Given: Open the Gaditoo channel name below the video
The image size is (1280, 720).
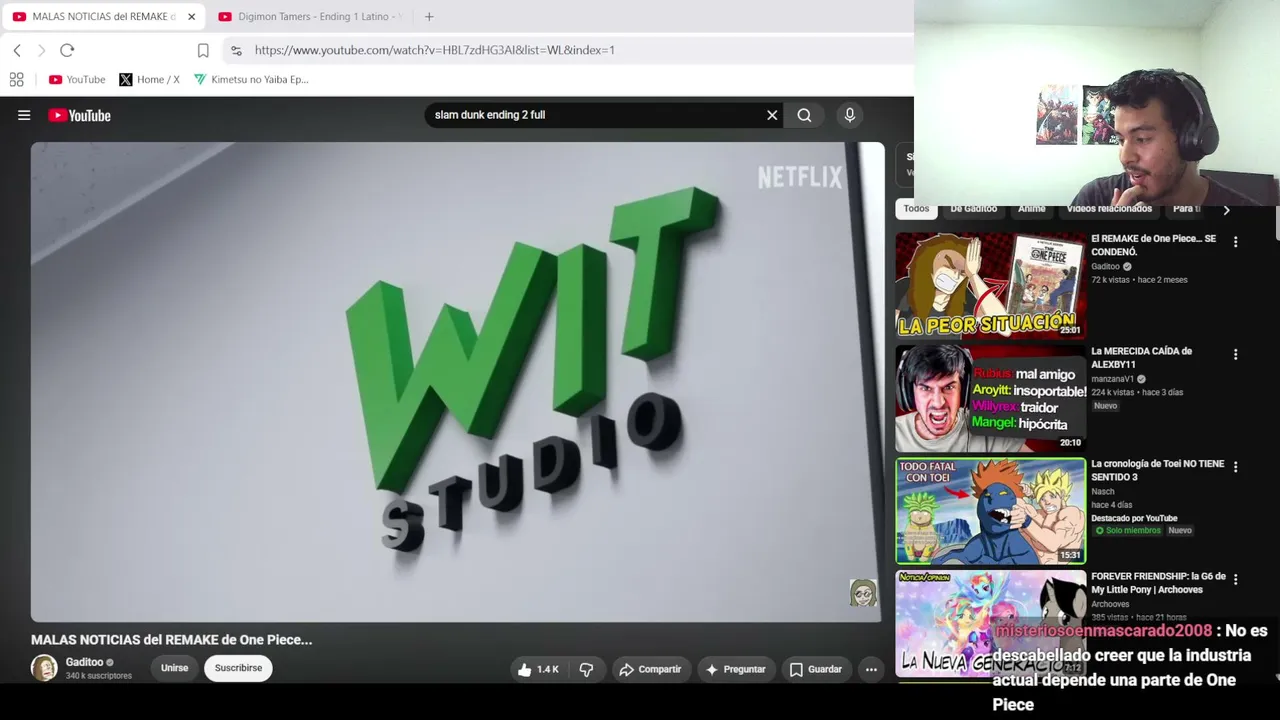Looking at the screenshot, I should coord(85,662).
